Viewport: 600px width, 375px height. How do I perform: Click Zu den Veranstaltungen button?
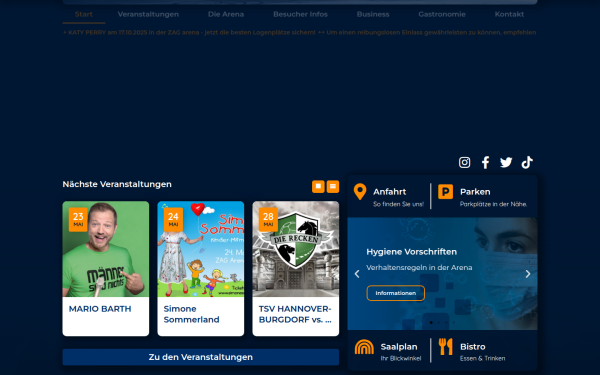201,357
